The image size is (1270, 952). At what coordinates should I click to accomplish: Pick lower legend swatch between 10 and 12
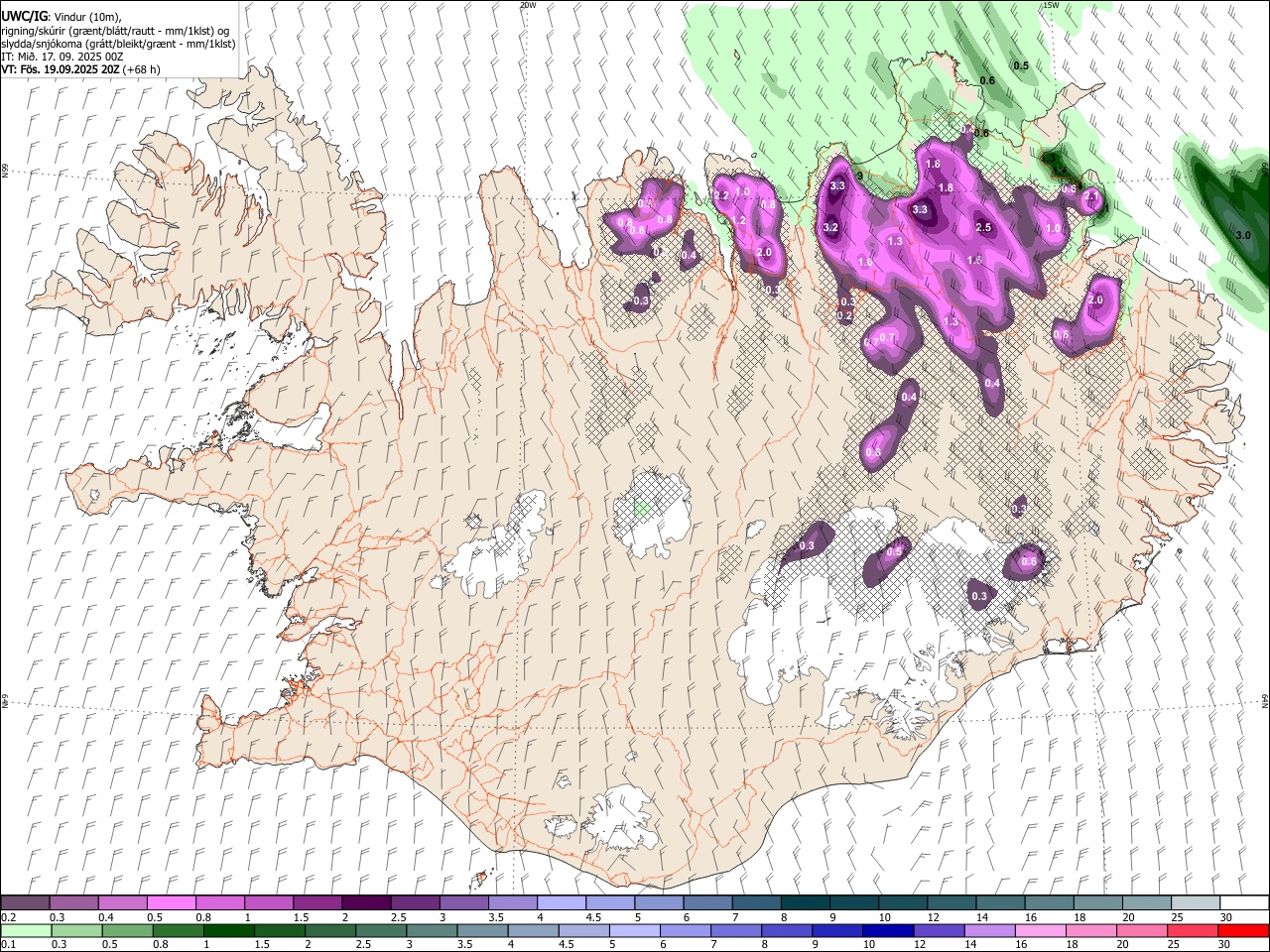coord(888,930)
